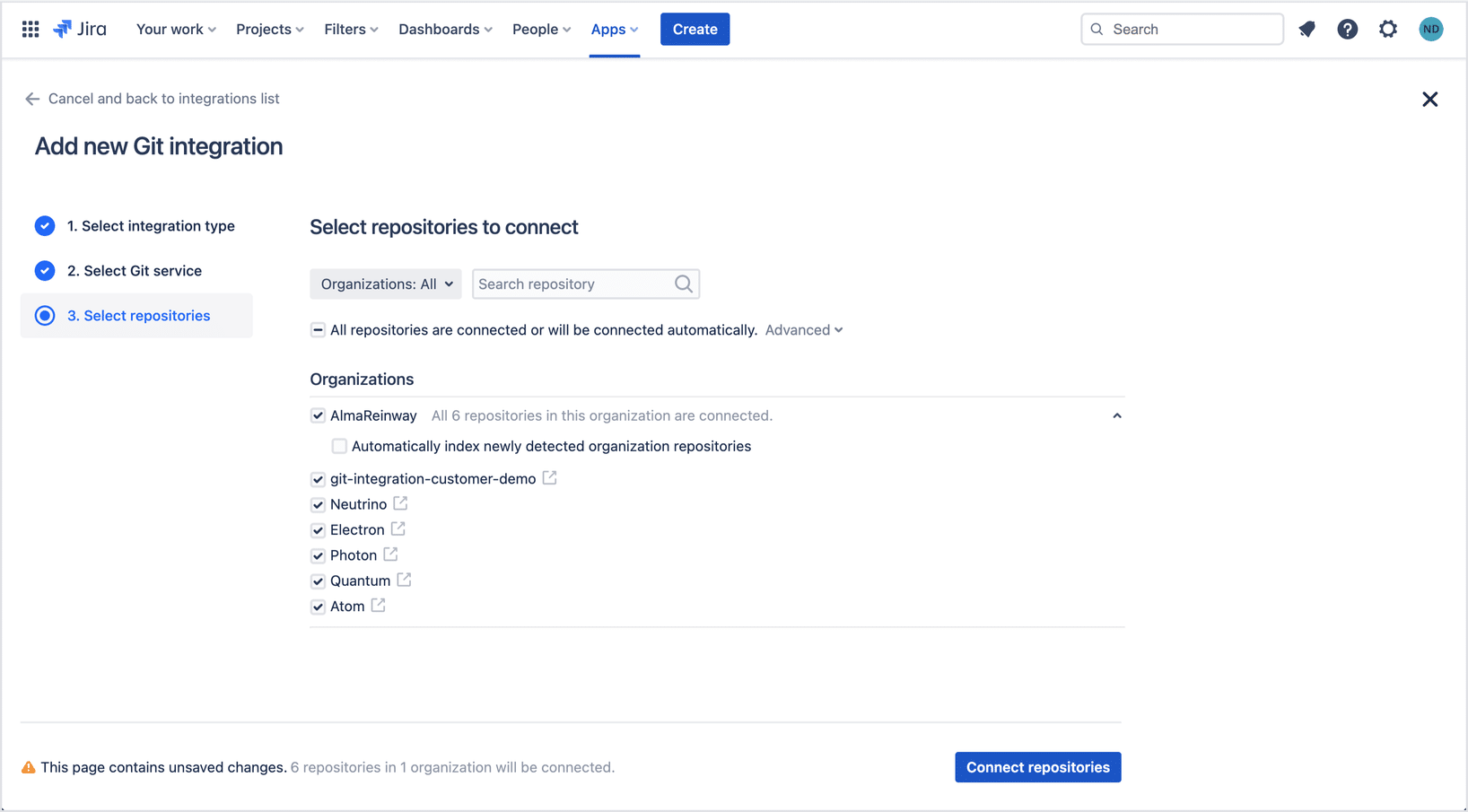Open the Projects menu
The width and height of the screenshot is (1468, 812).
269,30
